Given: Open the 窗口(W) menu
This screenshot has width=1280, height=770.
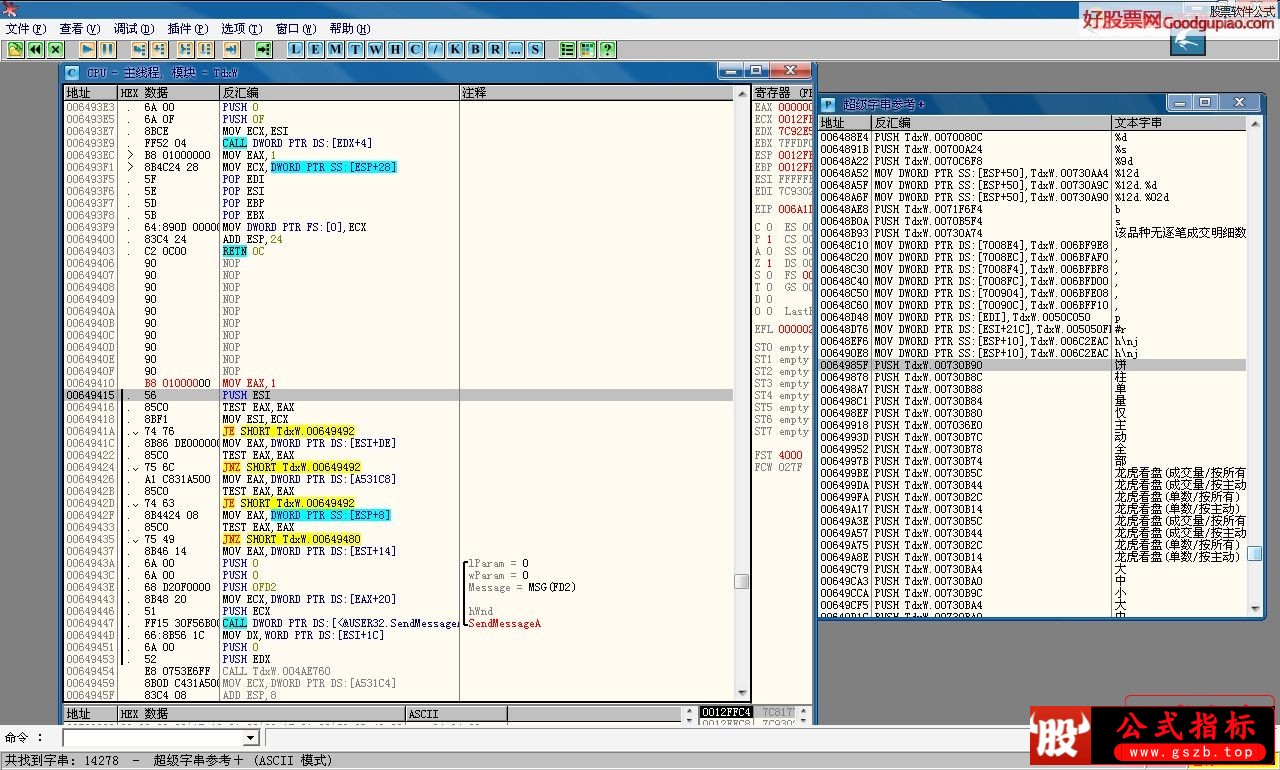Looking at the screenshot, I should [296, 29].
